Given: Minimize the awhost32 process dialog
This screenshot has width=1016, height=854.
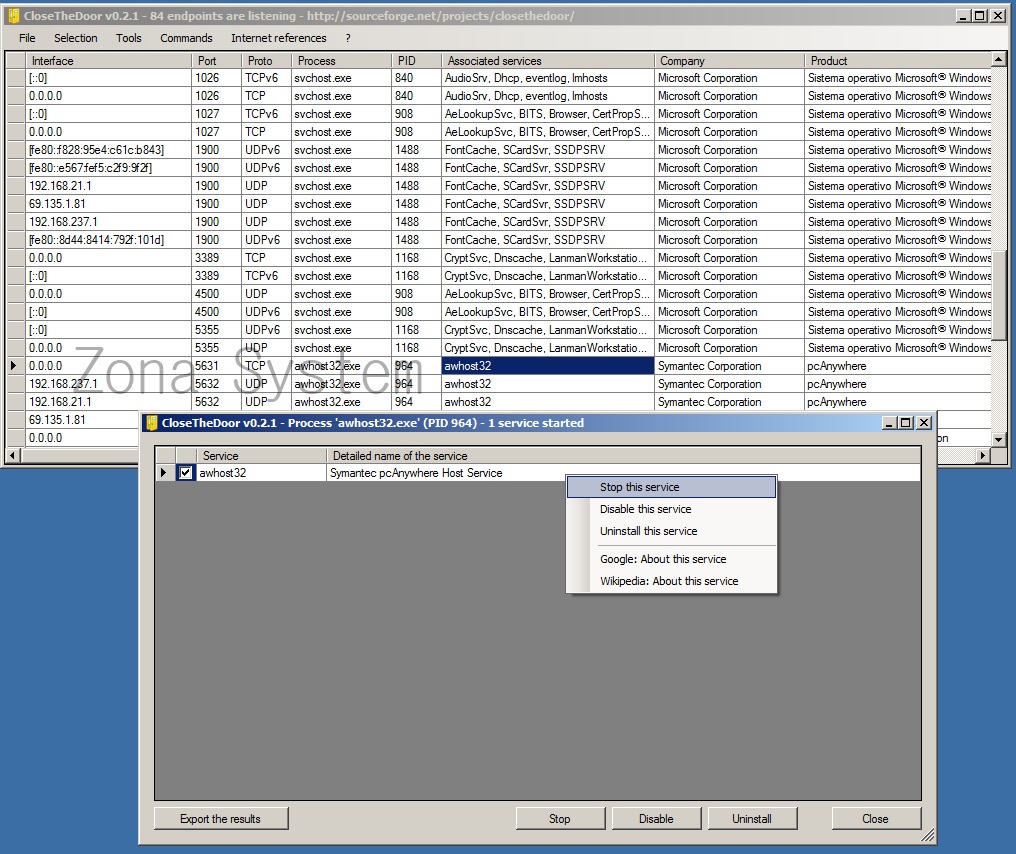Looking at the screenshot, I should pyautogui.click(x=890, y=423).
